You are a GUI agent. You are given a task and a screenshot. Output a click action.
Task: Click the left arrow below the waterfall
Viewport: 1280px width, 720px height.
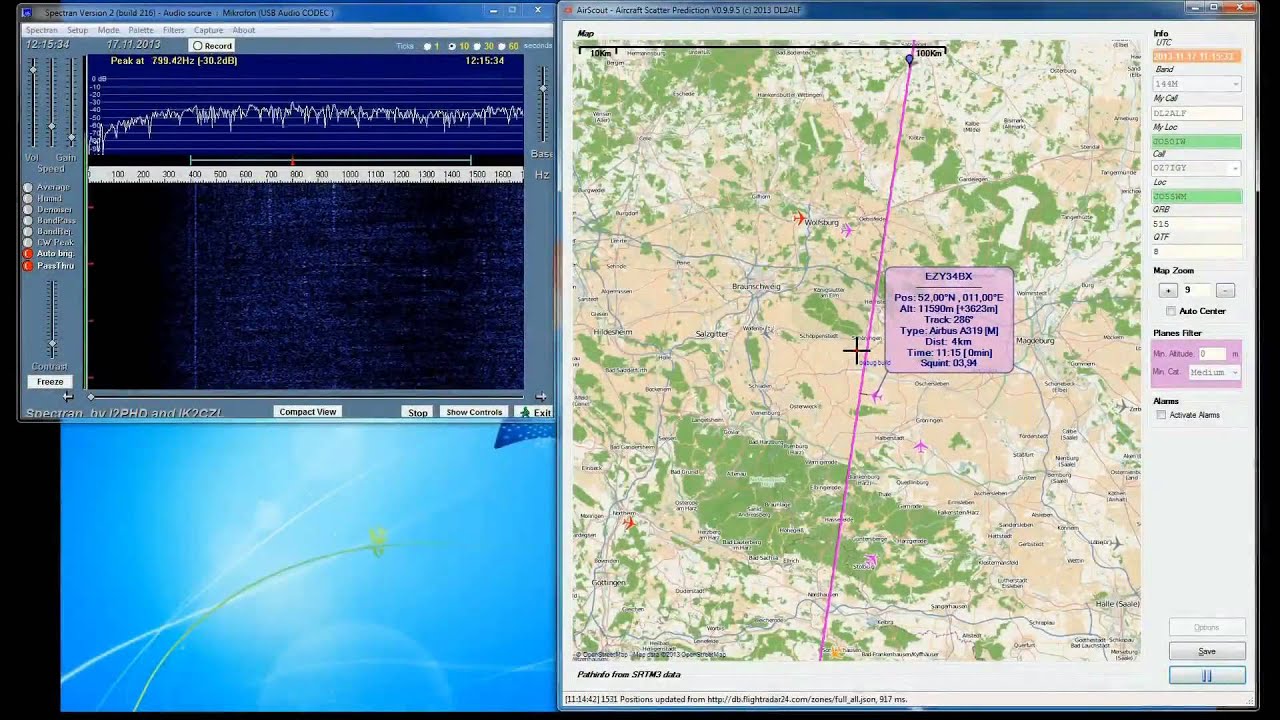[x=68, y=397]
